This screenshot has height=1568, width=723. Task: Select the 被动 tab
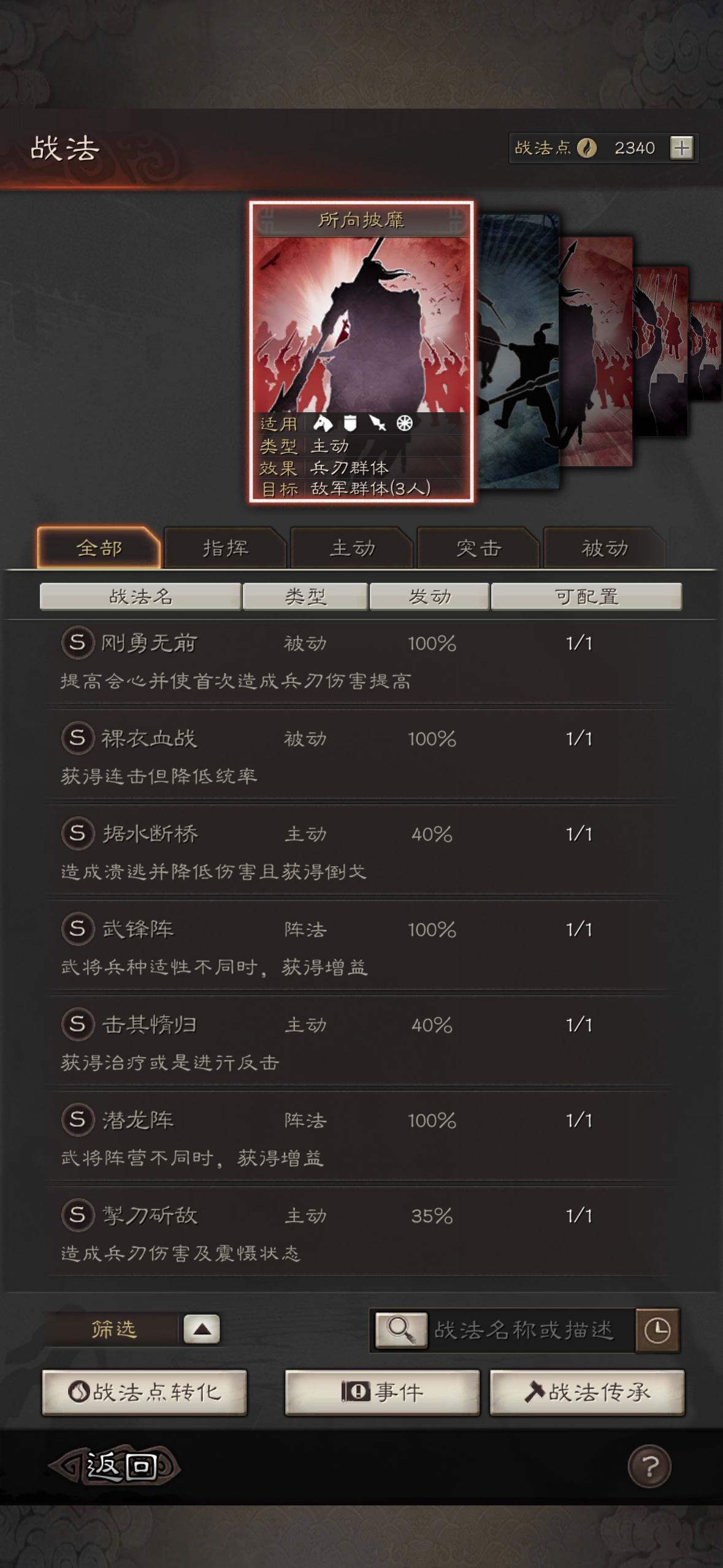[x=605, y=548]
